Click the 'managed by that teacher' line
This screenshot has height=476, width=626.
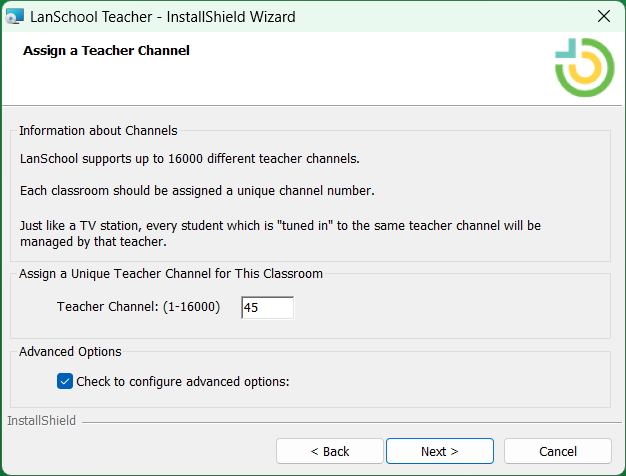93,242
